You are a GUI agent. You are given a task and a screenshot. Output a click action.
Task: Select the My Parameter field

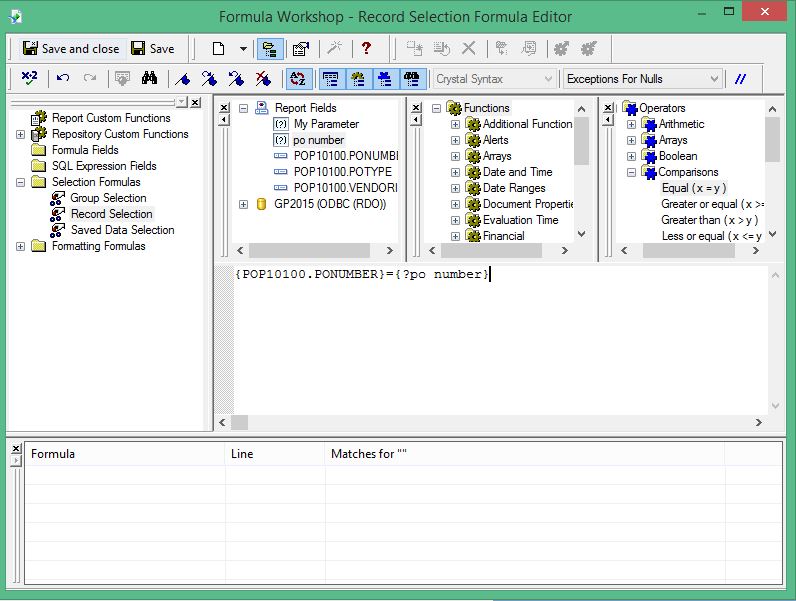326,124
